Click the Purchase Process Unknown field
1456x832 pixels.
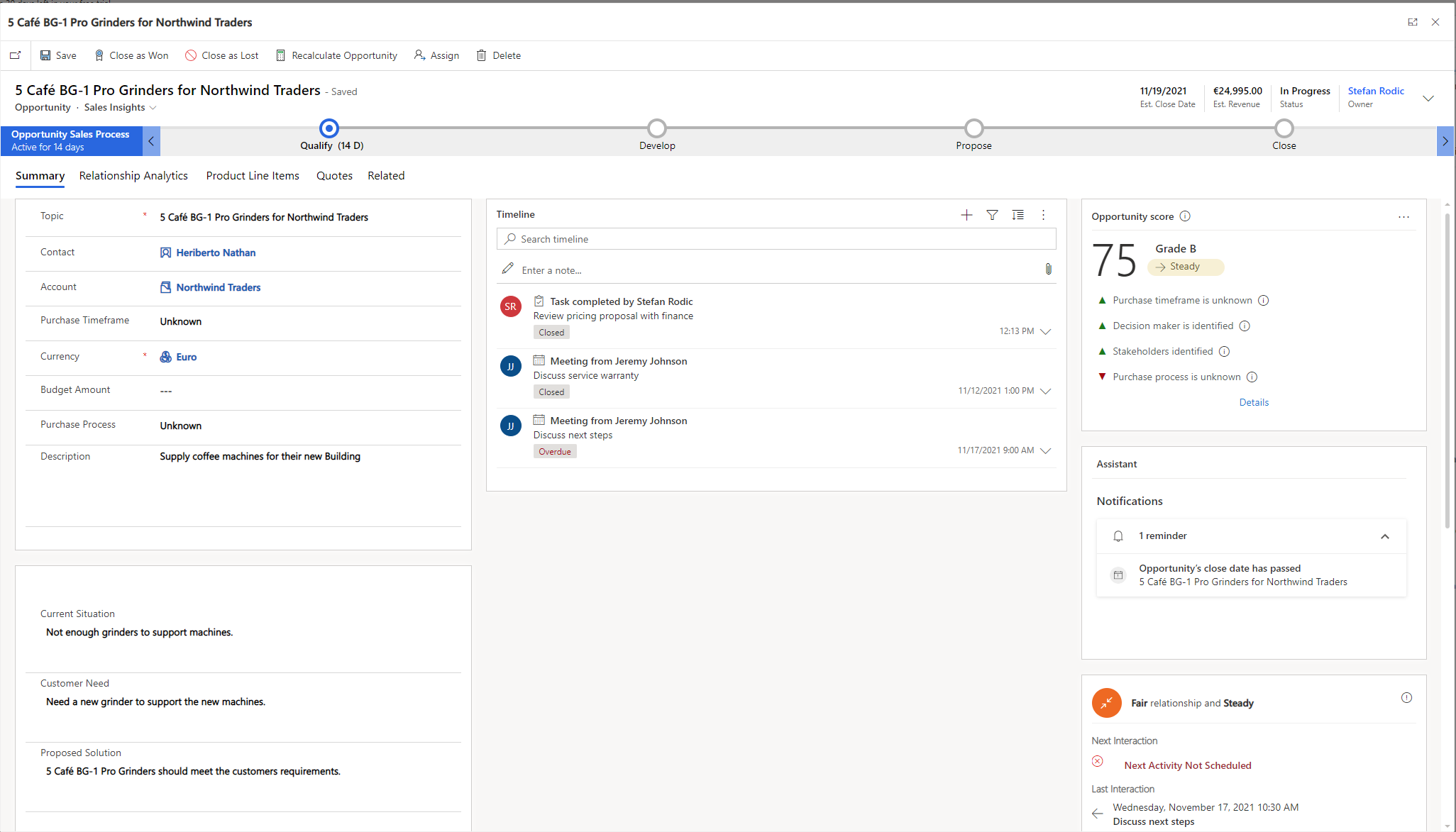181,426
